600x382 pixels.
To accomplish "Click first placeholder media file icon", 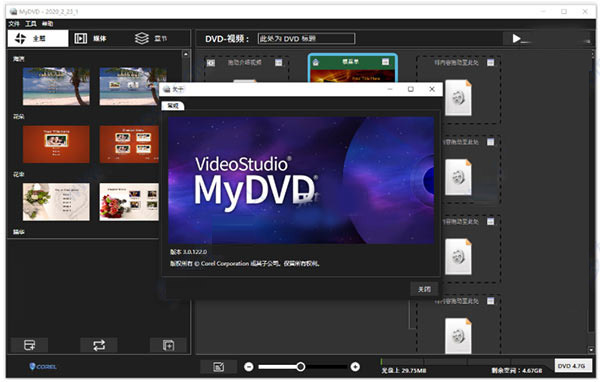I will point(458,98).
